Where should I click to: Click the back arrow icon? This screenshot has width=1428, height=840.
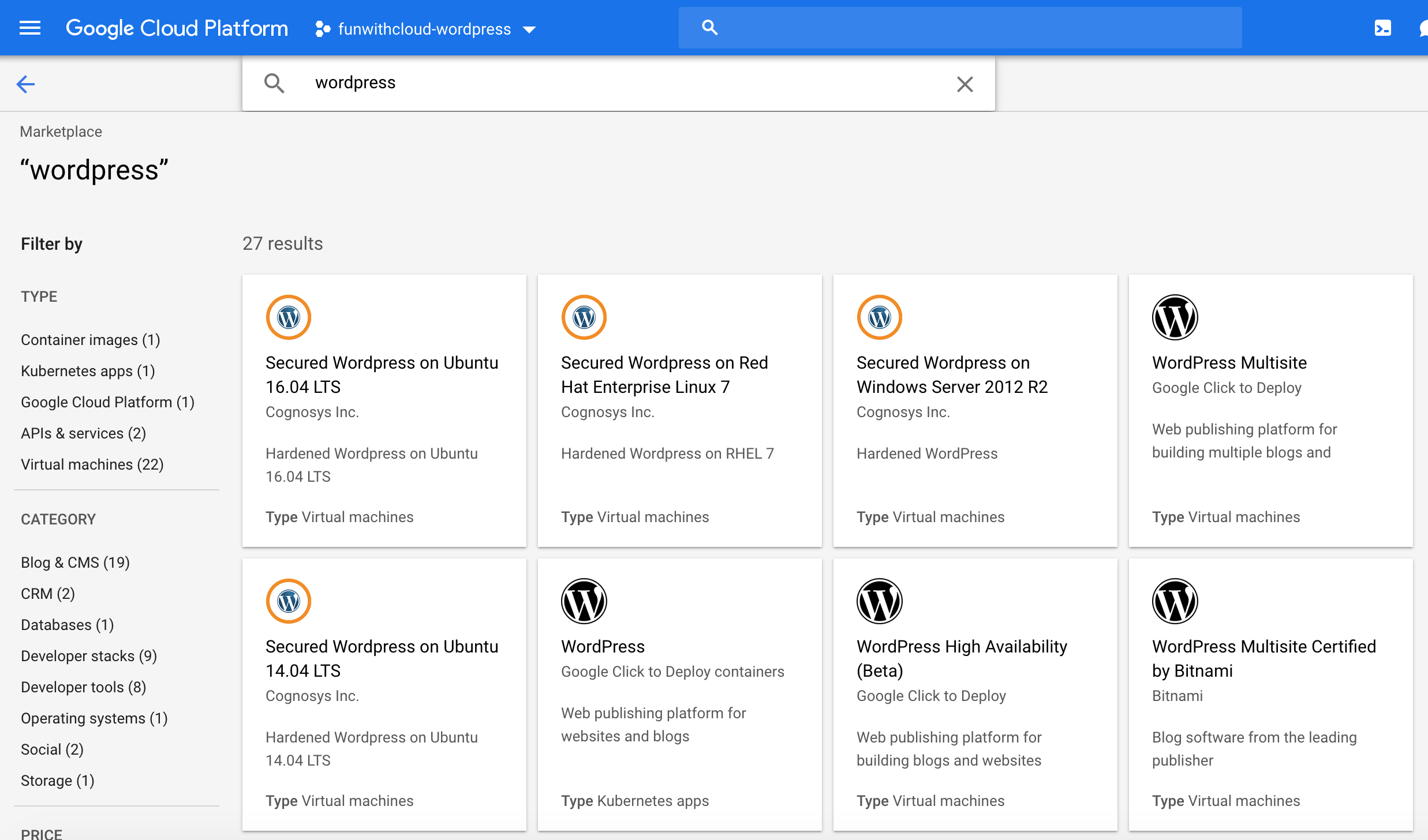(x=25, y=84)
